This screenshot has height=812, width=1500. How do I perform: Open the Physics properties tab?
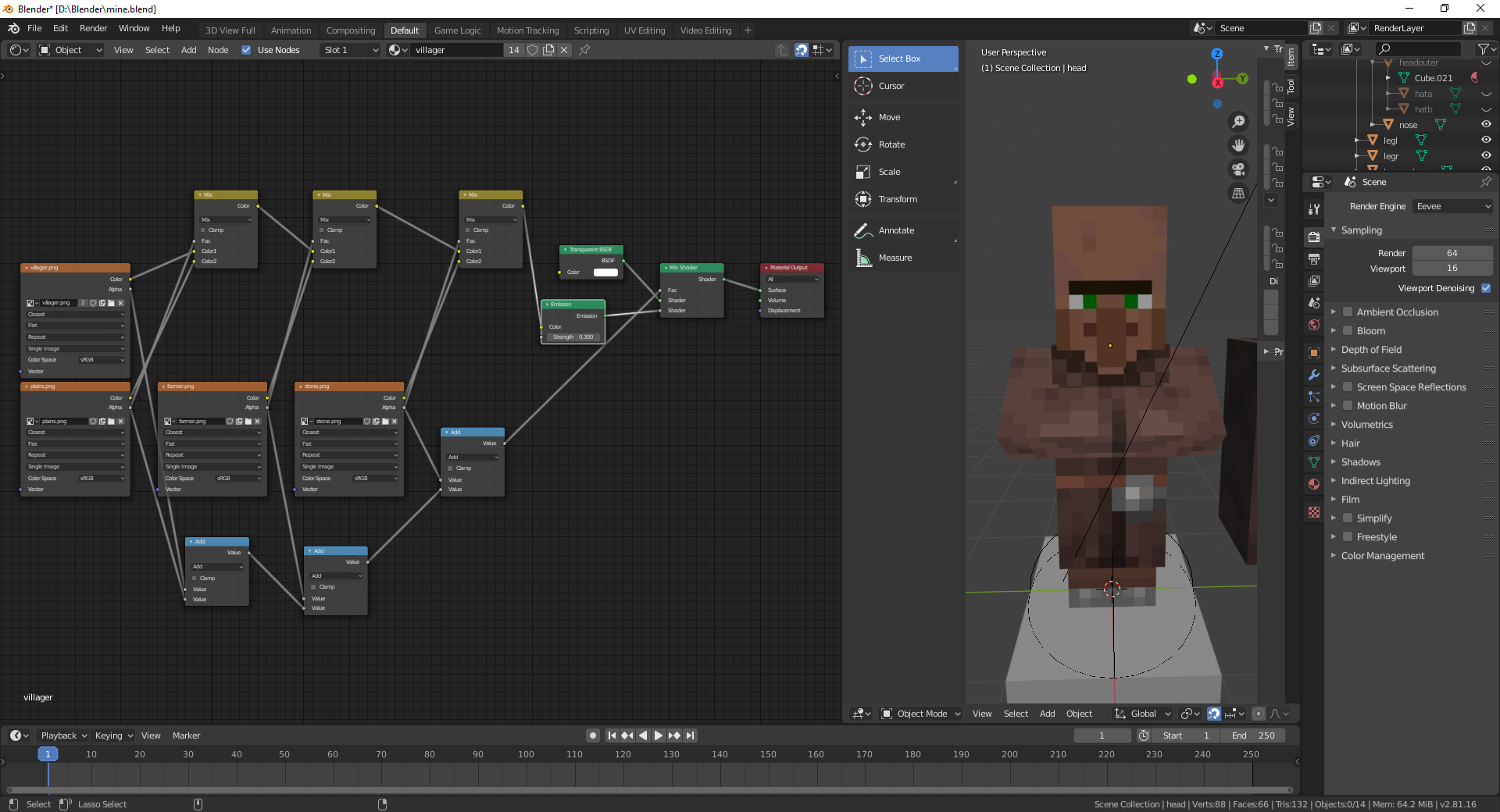coord(1314,418)
